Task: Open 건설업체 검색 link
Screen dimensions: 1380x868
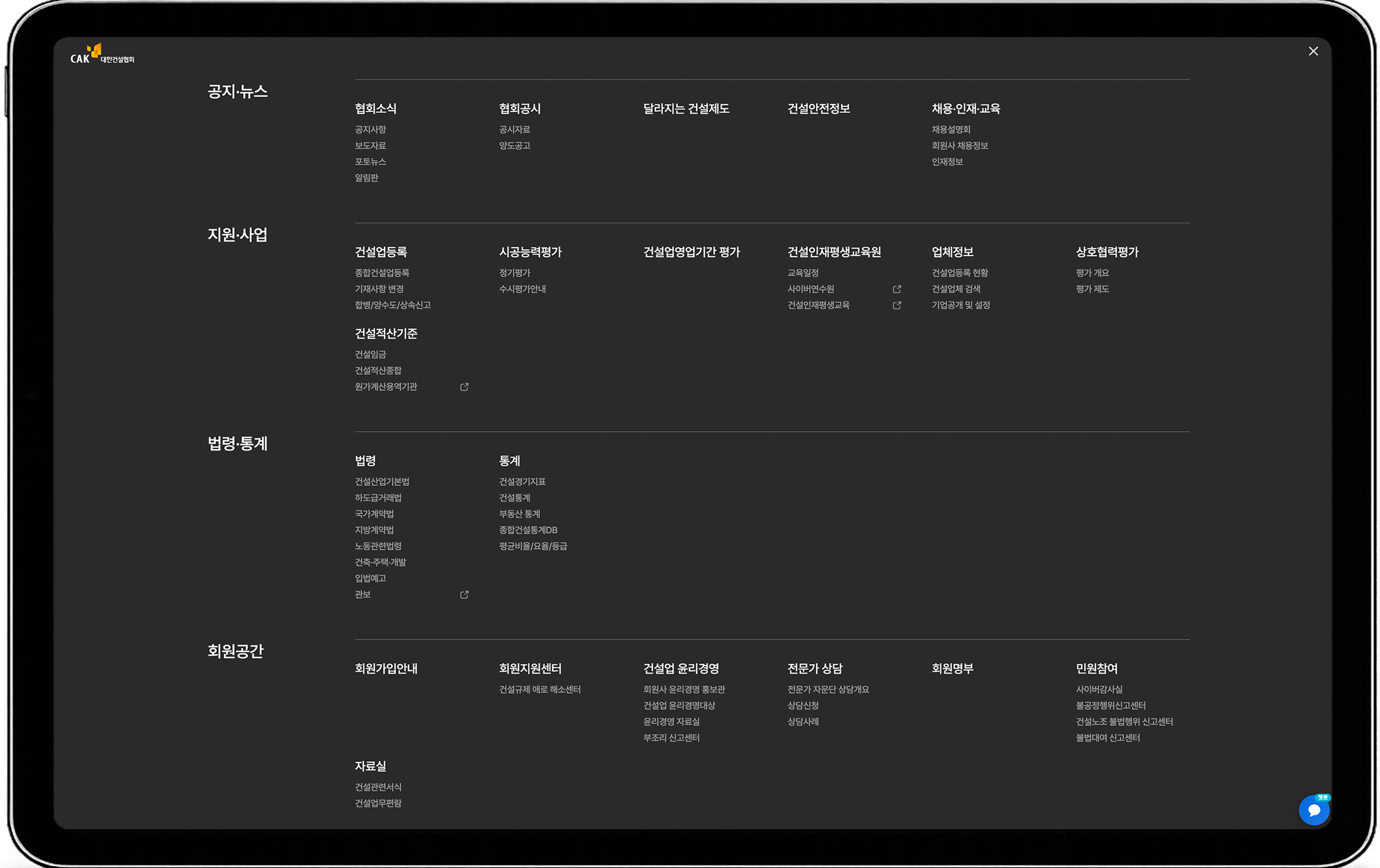Action: tap(956, 289)
